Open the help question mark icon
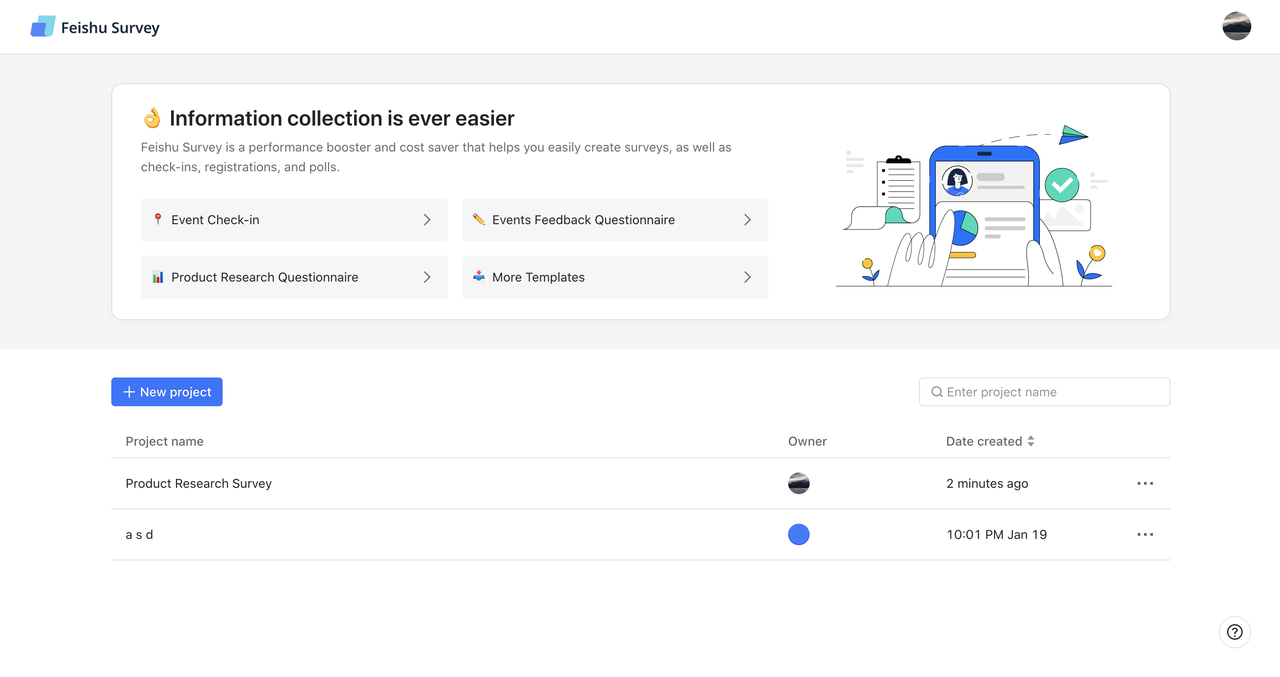The image size is (1280, 677). point(1235,632)
